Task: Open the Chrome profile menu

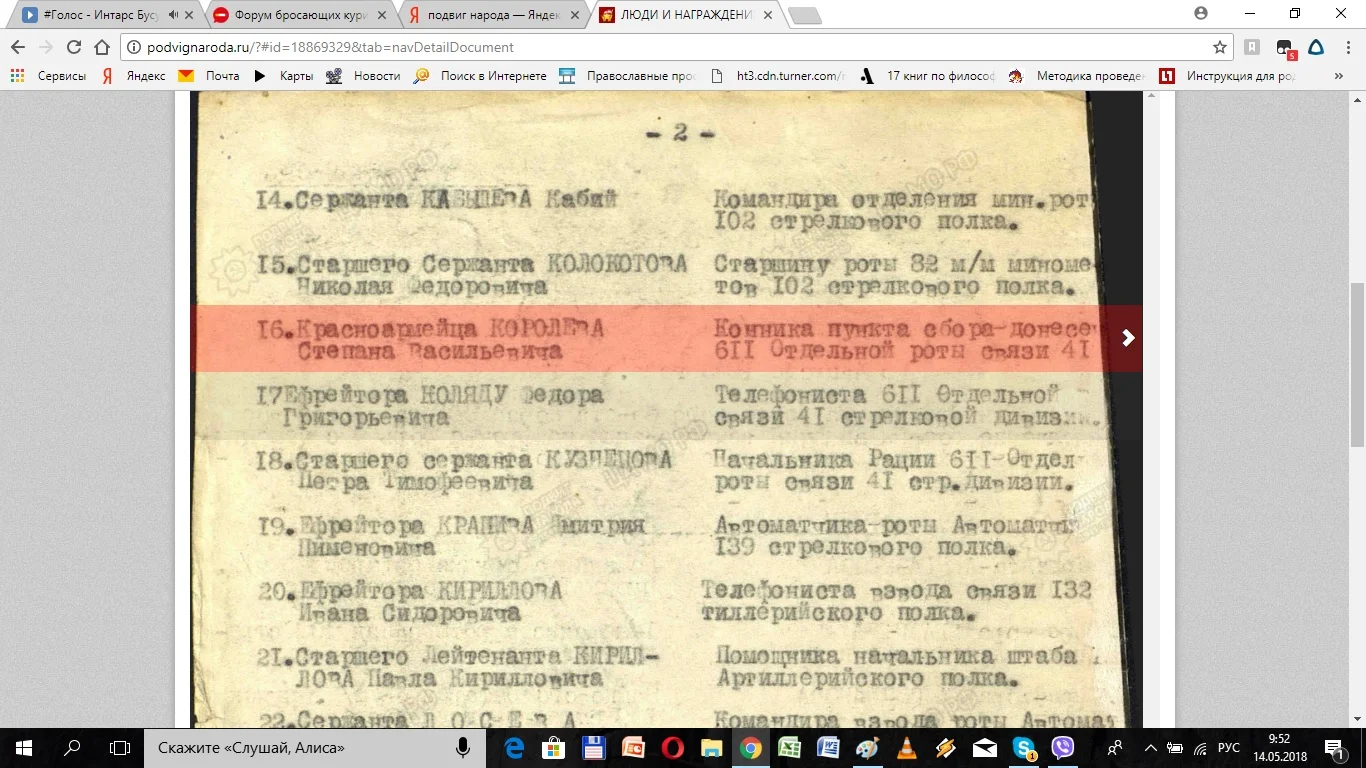Action: (x=1201, y=14)
